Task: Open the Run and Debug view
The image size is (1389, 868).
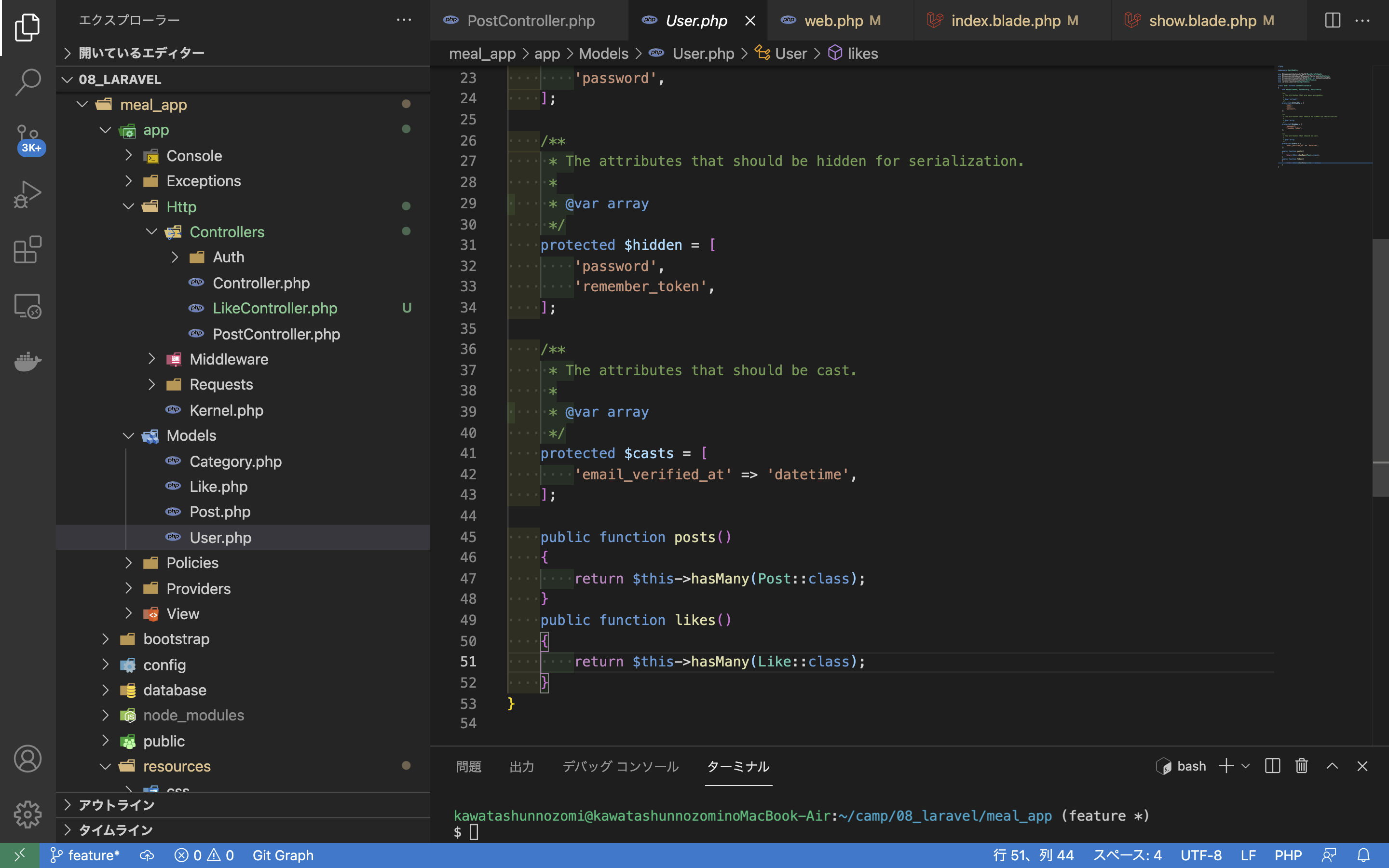Action: (x=27, y=194)
